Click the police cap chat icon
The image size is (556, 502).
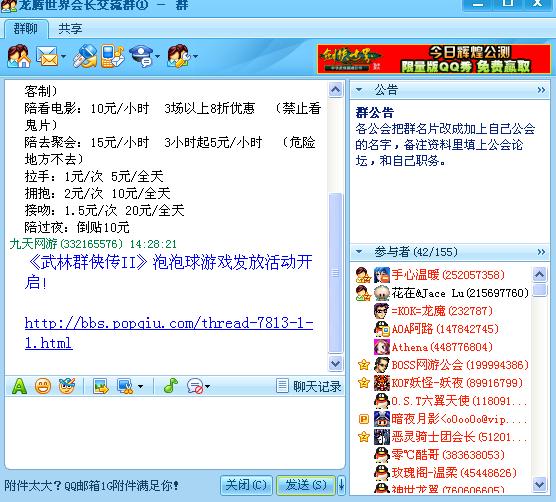point(141,56)
